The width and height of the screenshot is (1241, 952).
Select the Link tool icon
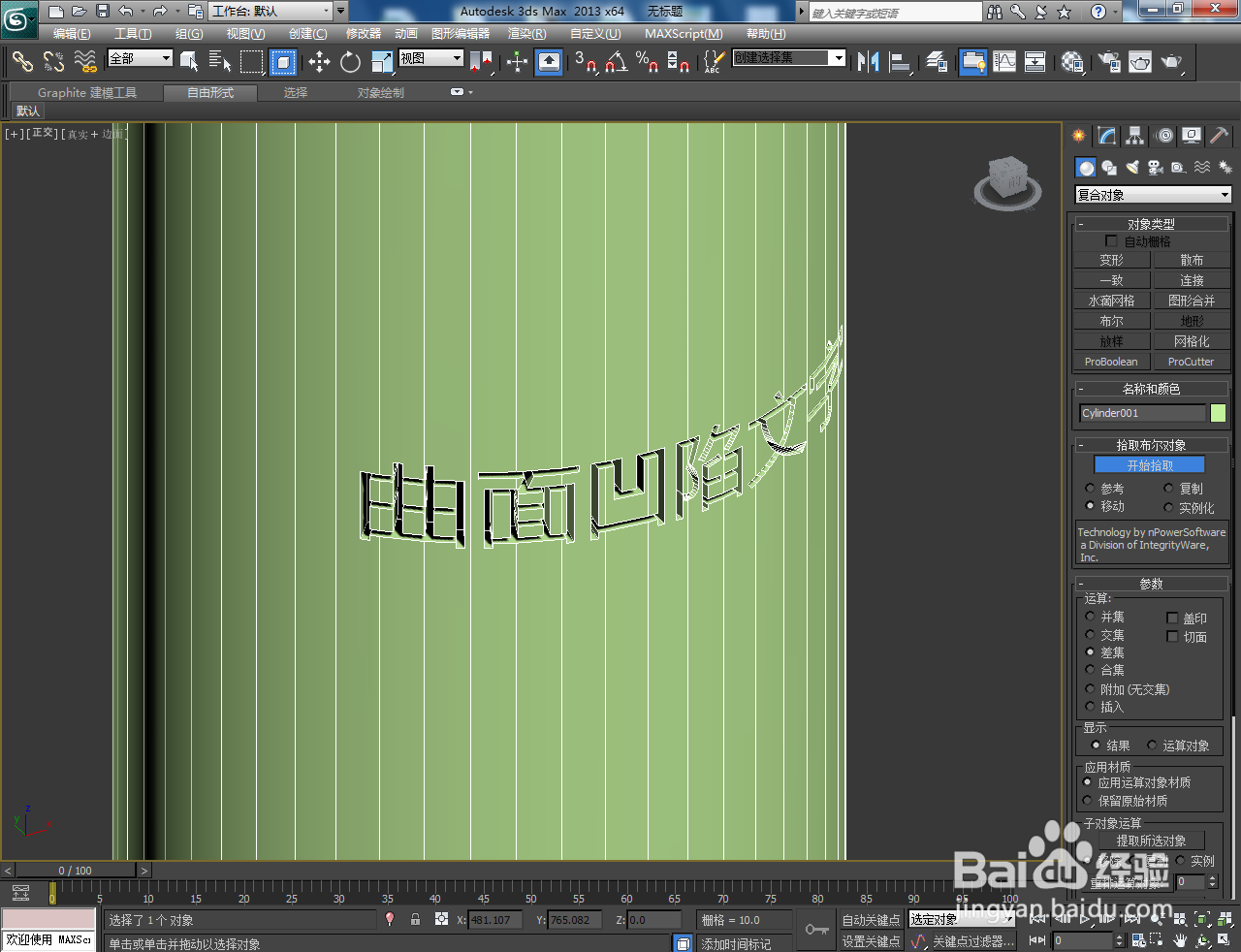point(22,62)
